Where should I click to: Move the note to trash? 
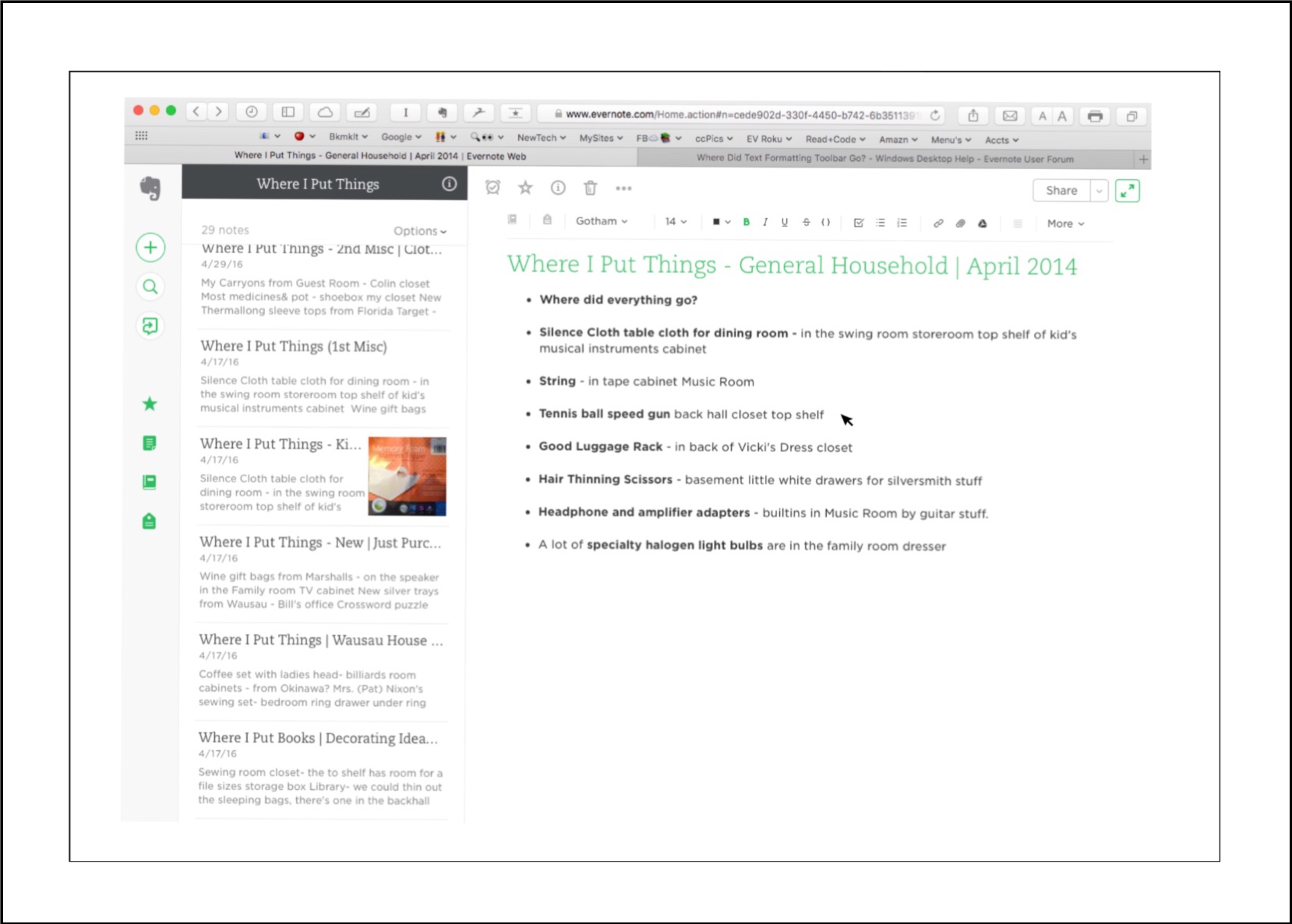point(590,188)
